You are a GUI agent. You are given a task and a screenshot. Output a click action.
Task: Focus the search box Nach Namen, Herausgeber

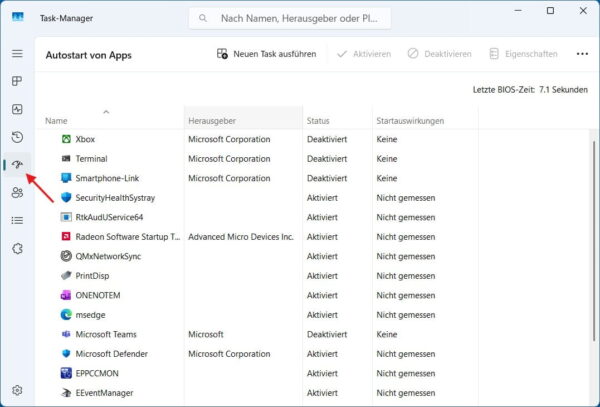point(290,18)
